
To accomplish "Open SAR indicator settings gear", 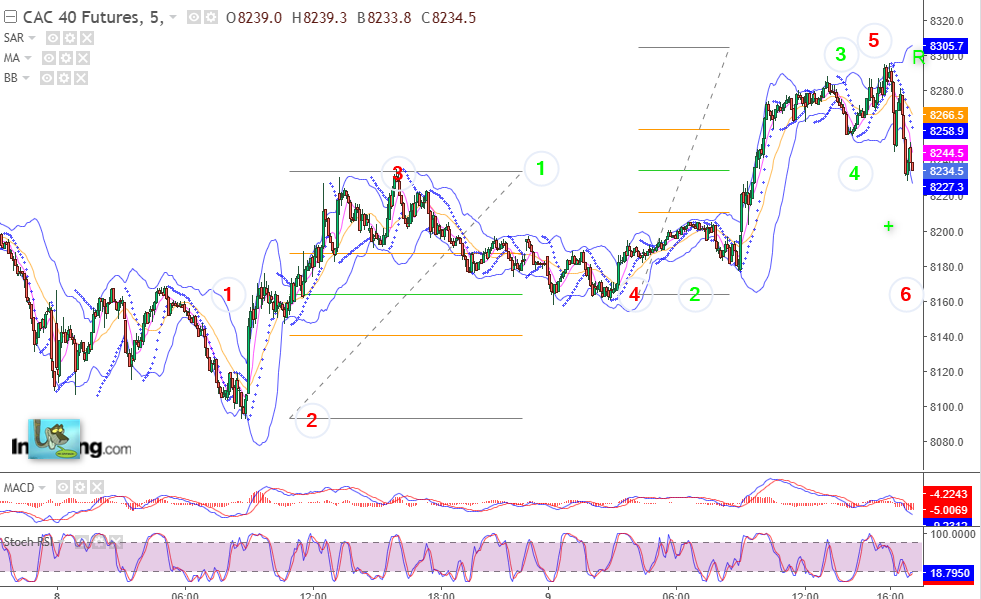I will (70, 38).
